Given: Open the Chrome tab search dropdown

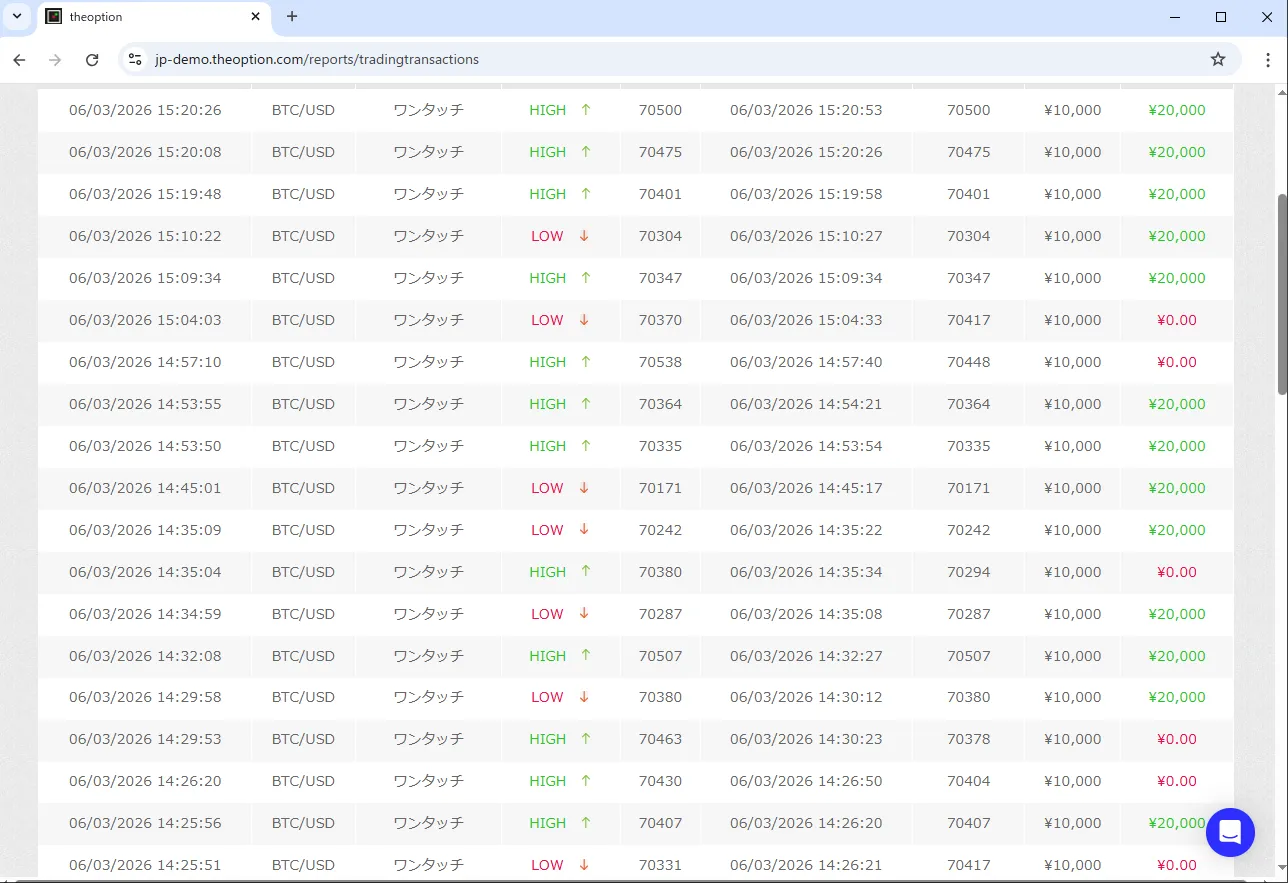Looking at the screenshot, I should point(17,17).
